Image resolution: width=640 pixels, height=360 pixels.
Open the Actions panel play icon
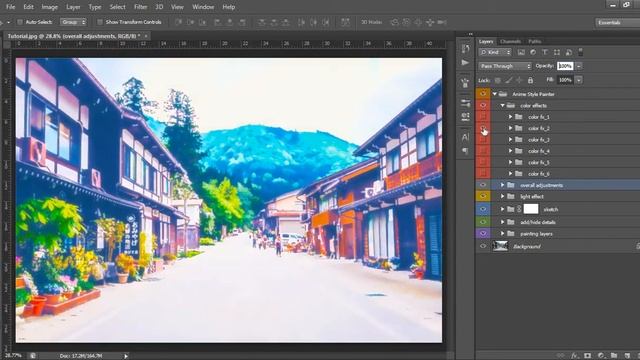tap(465, 62)
